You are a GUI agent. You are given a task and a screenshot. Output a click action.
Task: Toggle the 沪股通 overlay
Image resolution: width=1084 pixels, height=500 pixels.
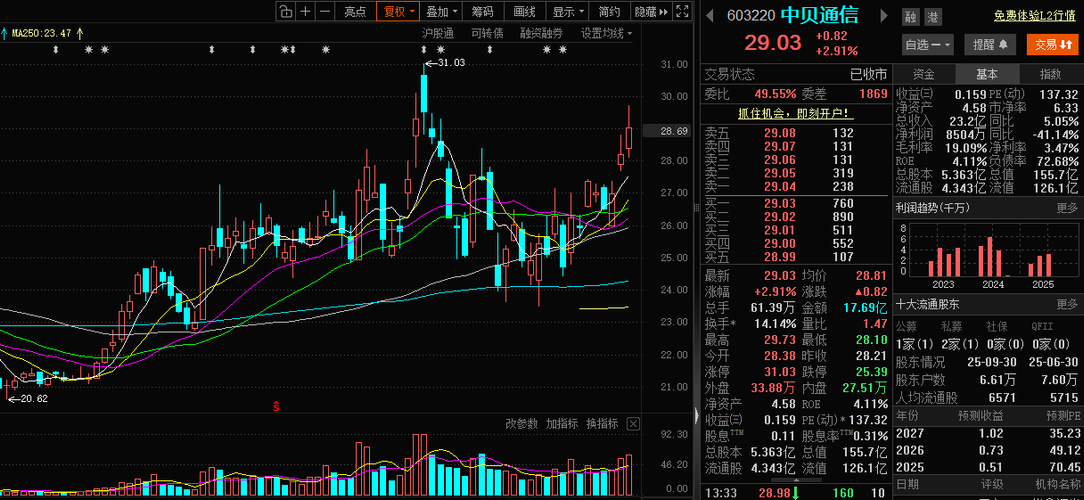point(438,33)
